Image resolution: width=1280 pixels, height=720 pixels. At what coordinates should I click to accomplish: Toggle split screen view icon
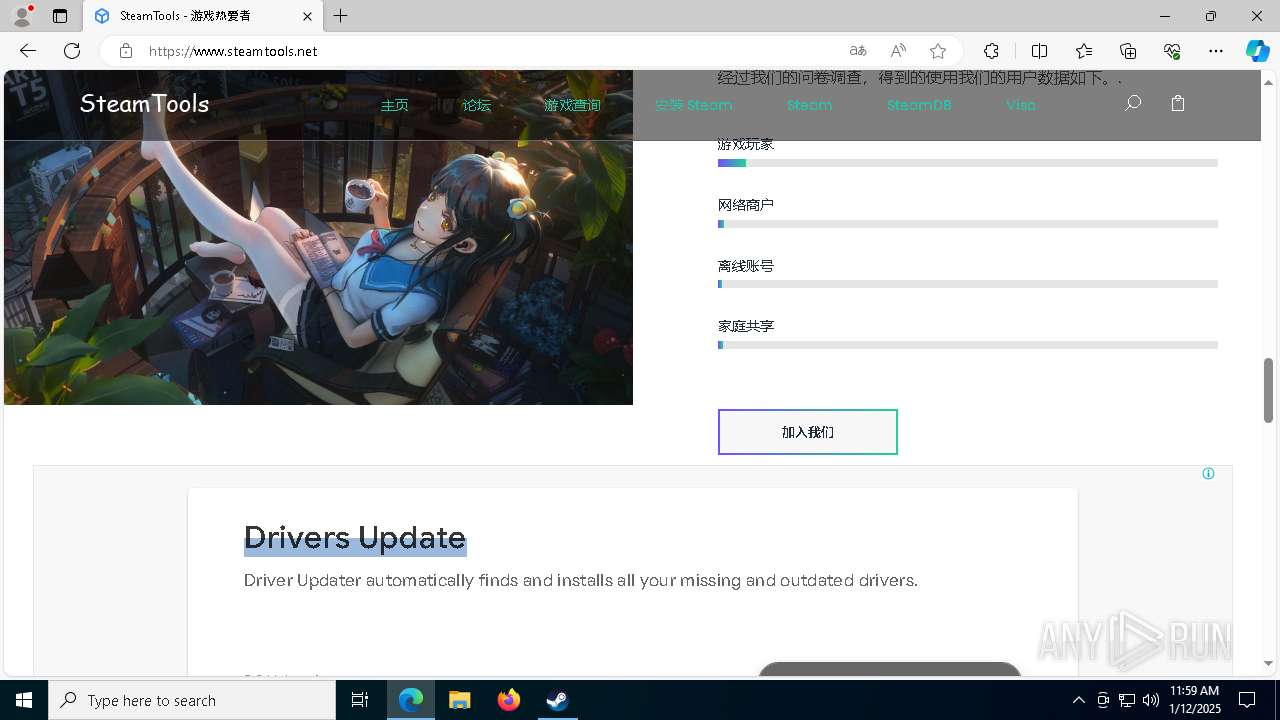[x=1039, y=51]
